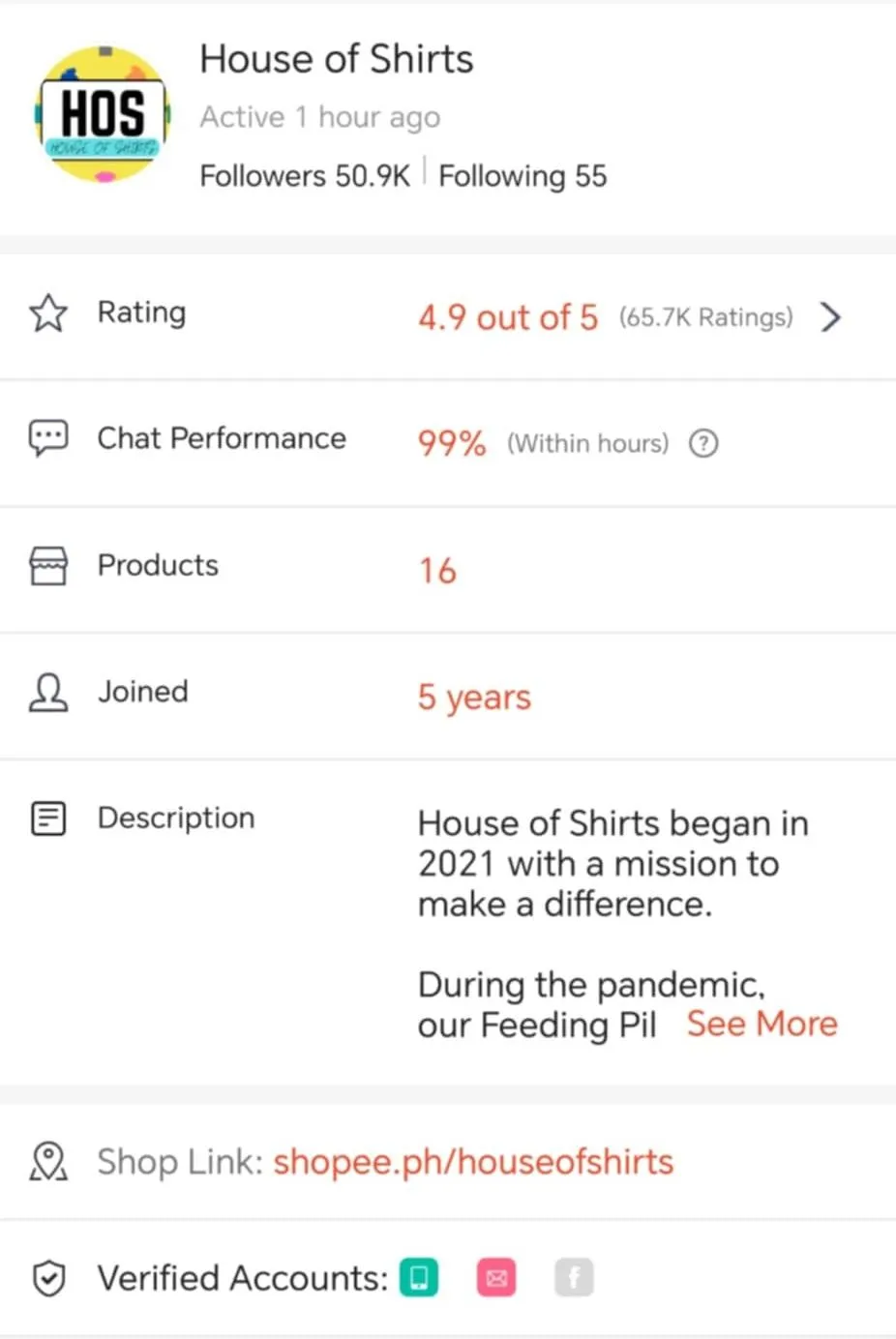
Task: Tap the green phone verified badge
Action: click(419, 1278)
